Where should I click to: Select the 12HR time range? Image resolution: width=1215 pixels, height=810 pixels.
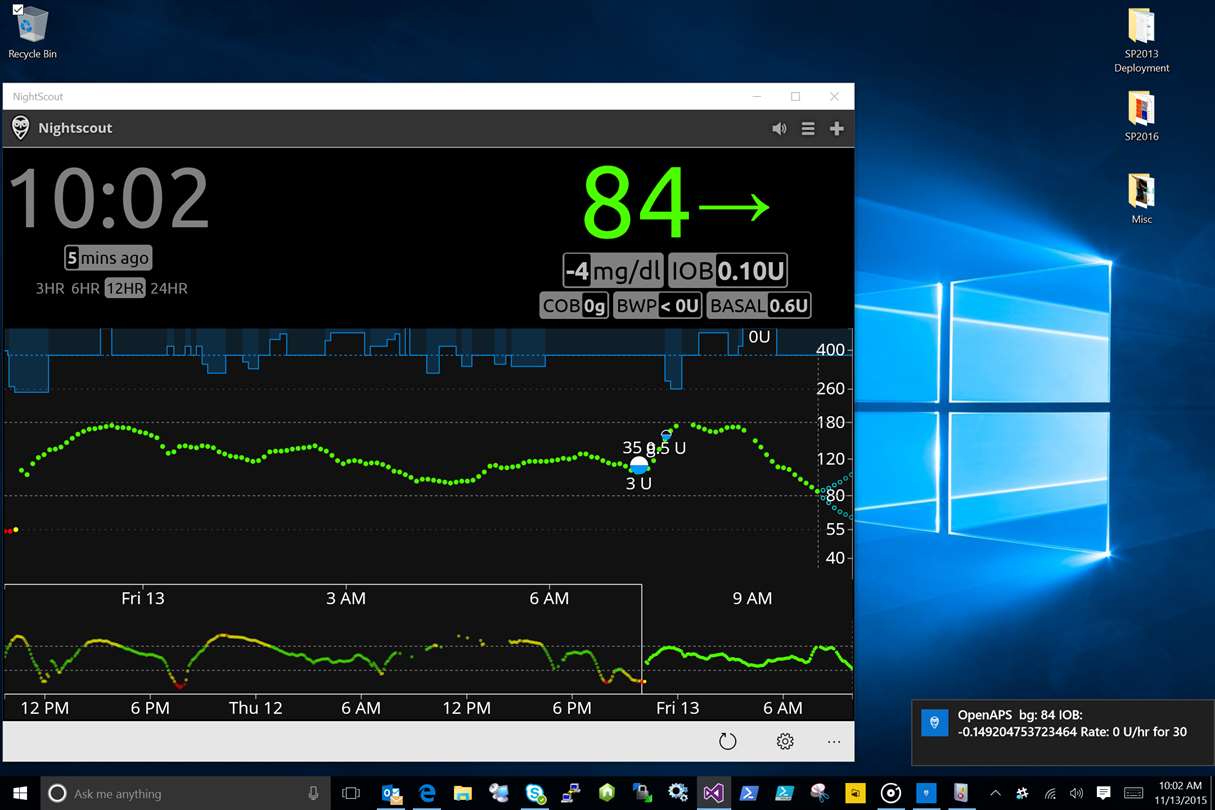tap(125, 288)
